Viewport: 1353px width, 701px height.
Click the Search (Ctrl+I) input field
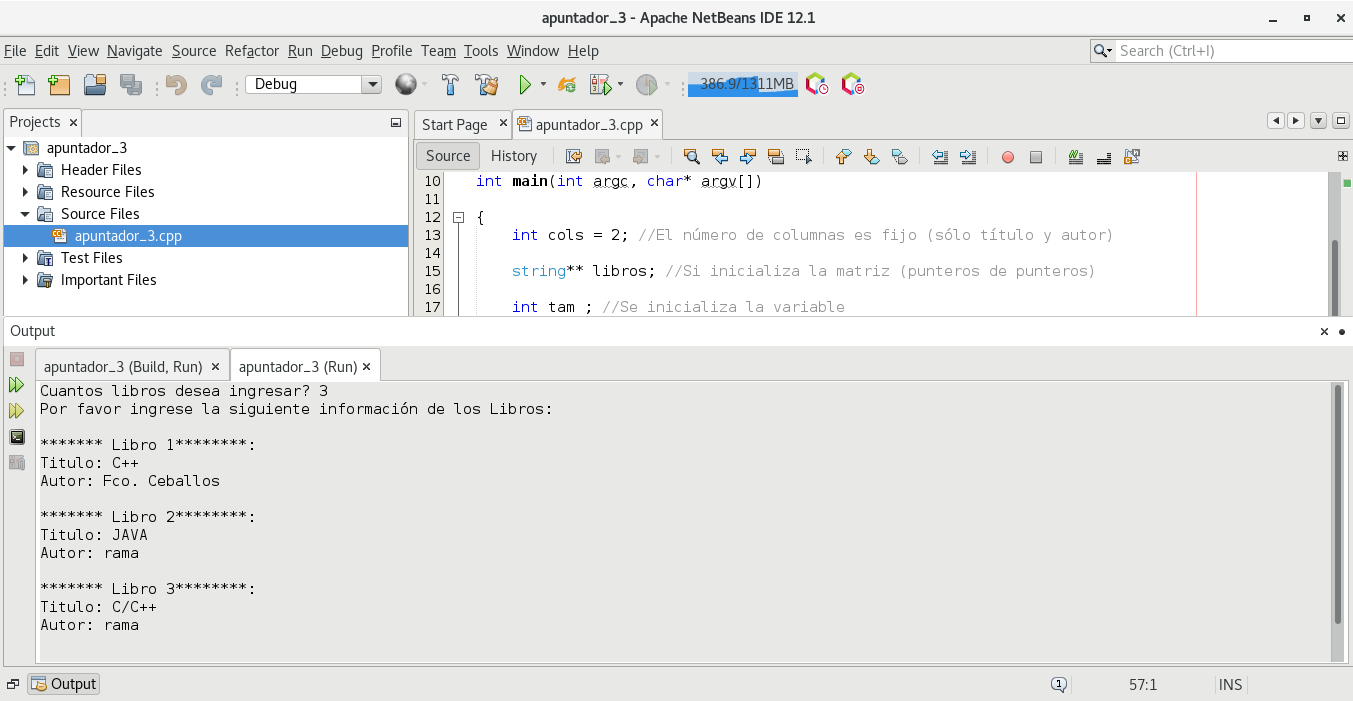click(1228, 51)
